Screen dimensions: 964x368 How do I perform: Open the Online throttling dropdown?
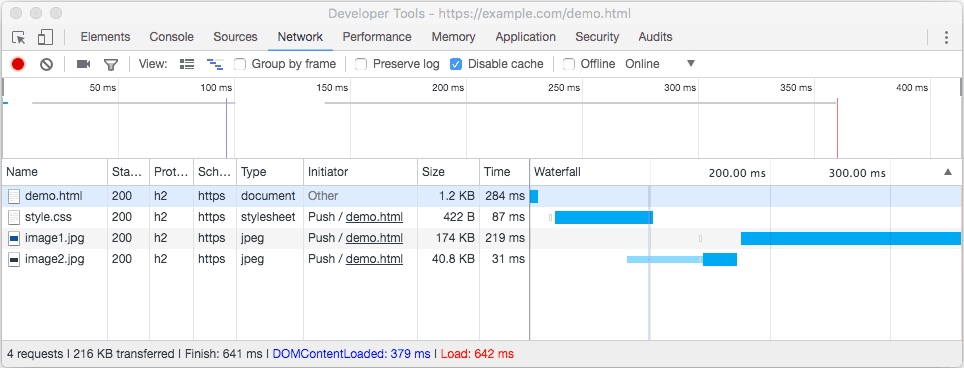pos(660,64)
